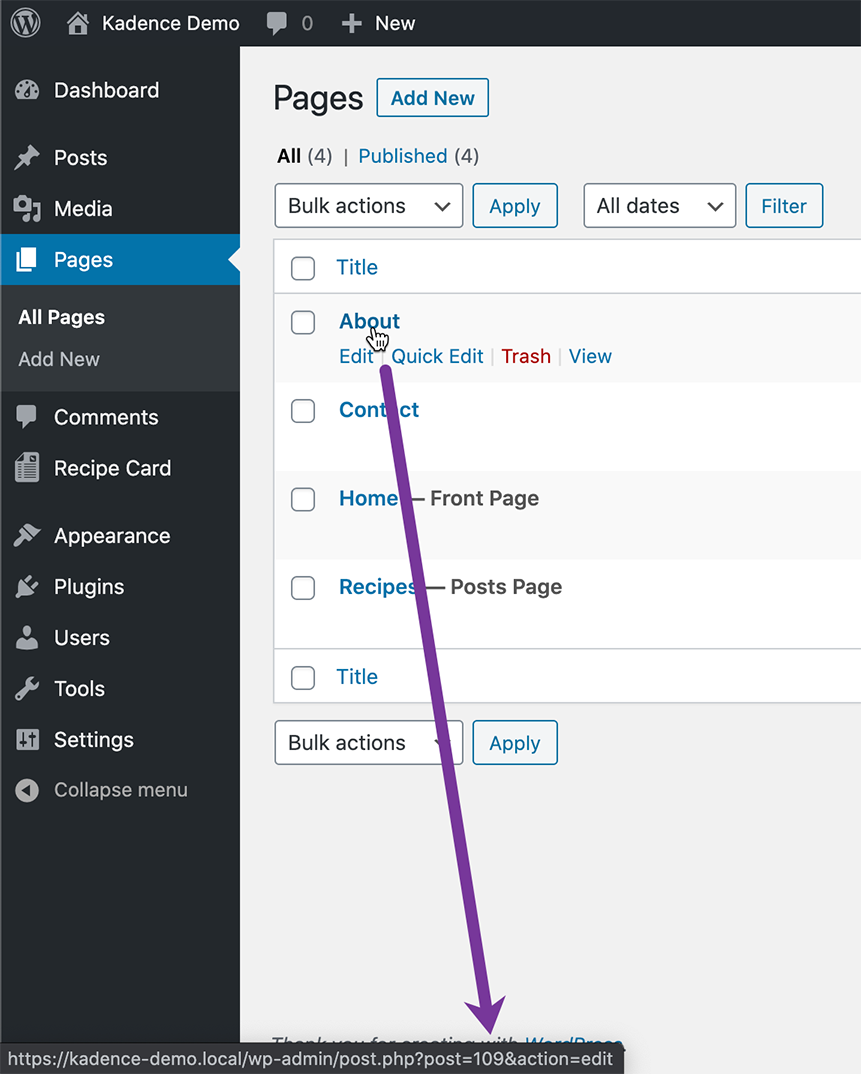This screenshot has width=861, height=1074.
Task: Open the top Bulk actions dropdown
Action: [x=368, y=206]
